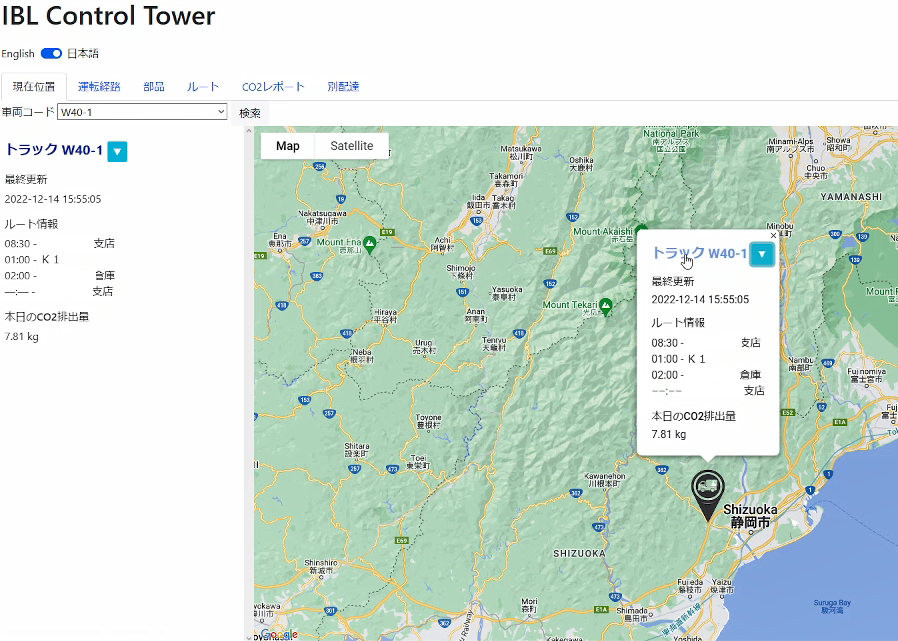Click the sidebar scrollbar up arrow
The image size is (898, 641).
tap(248, 131)
